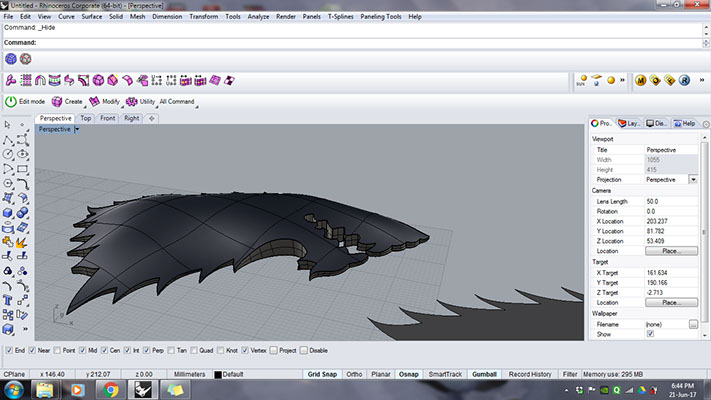Click the yellow render sphere icon

[611, 81]
